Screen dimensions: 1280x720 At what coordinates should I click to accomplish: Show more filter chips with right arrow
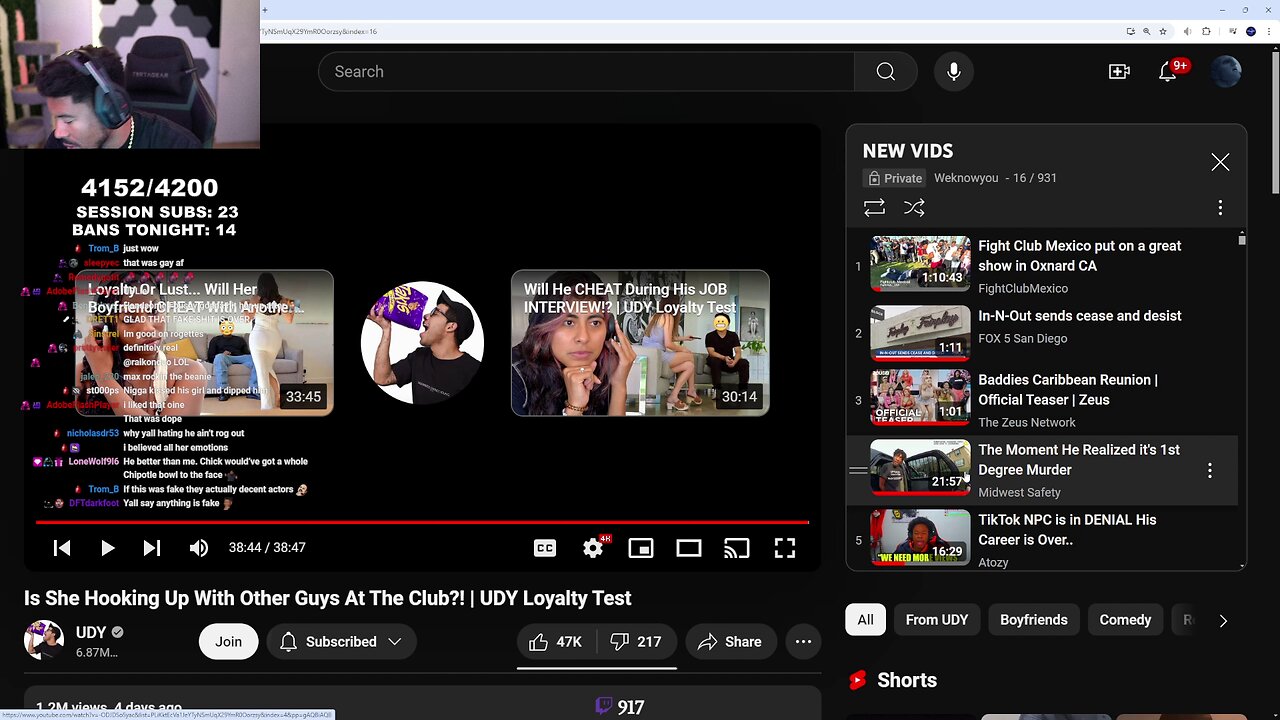1223,620
